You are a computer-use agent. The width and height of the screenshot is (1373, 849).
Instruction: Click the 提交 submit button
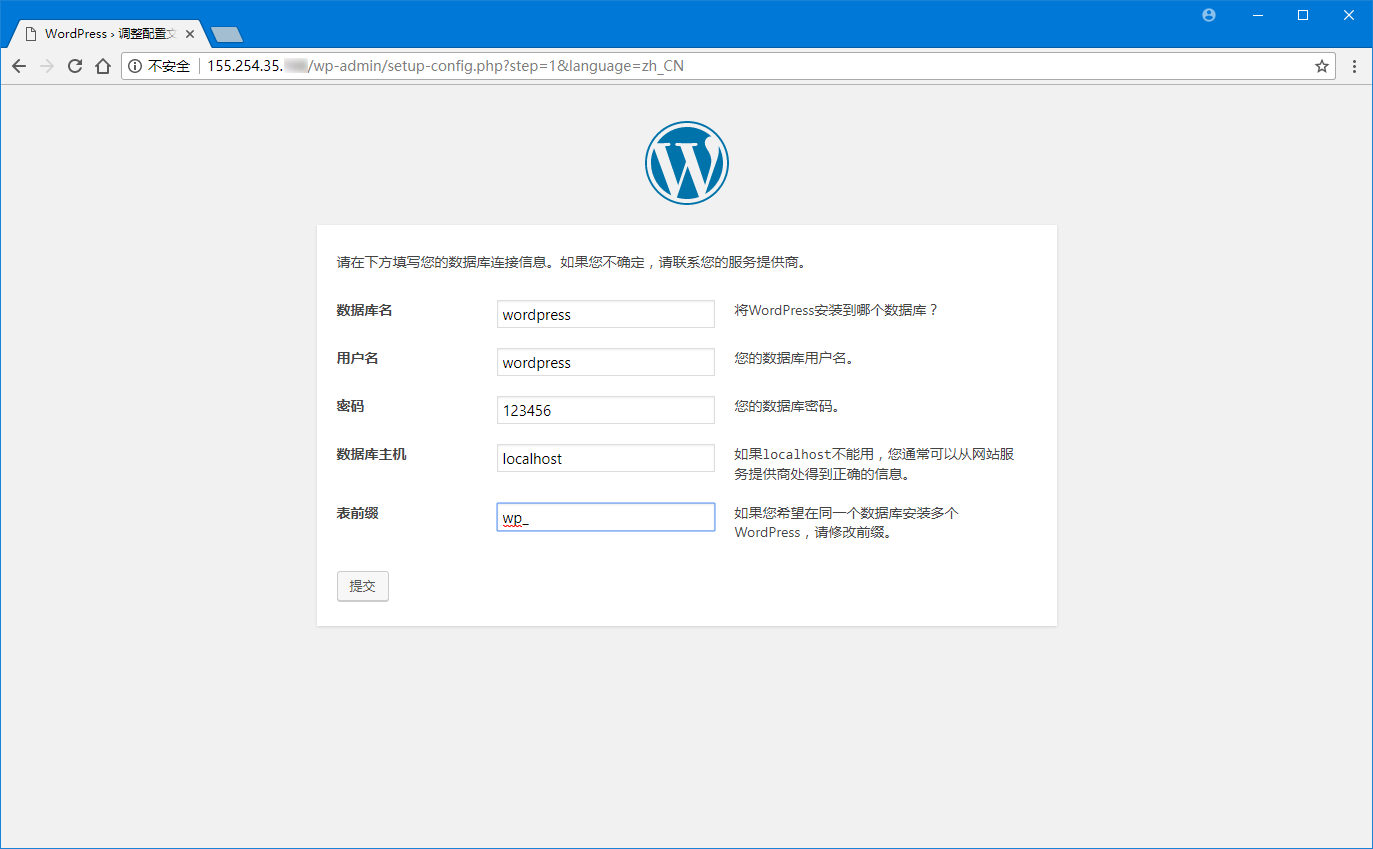click(363, 586)
